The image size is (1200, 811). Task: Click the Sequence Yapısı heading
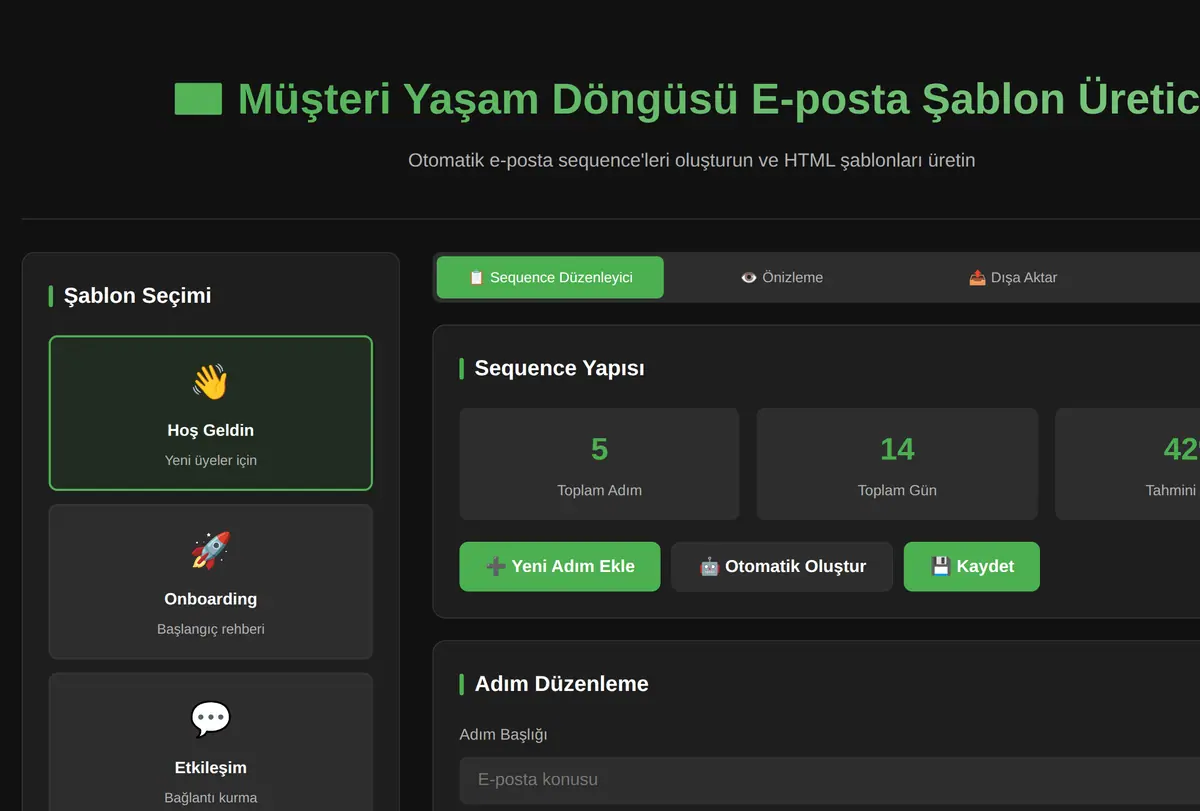click(559, 368)
